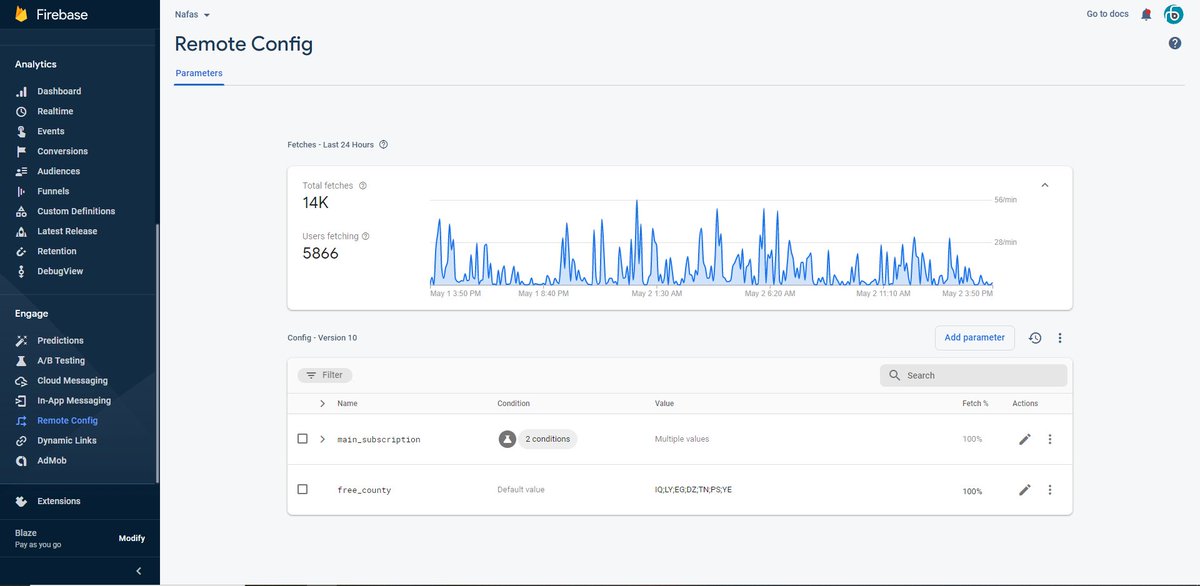Go to the Events section

coord(50,131)
